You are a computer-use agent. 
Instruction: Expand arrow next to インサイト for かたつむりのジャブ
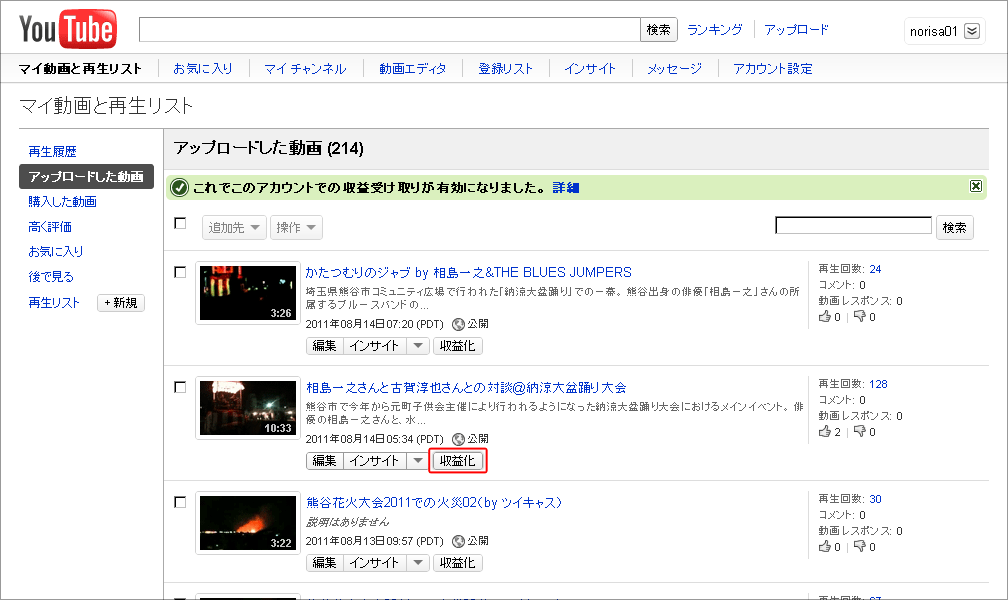(418, 346)
